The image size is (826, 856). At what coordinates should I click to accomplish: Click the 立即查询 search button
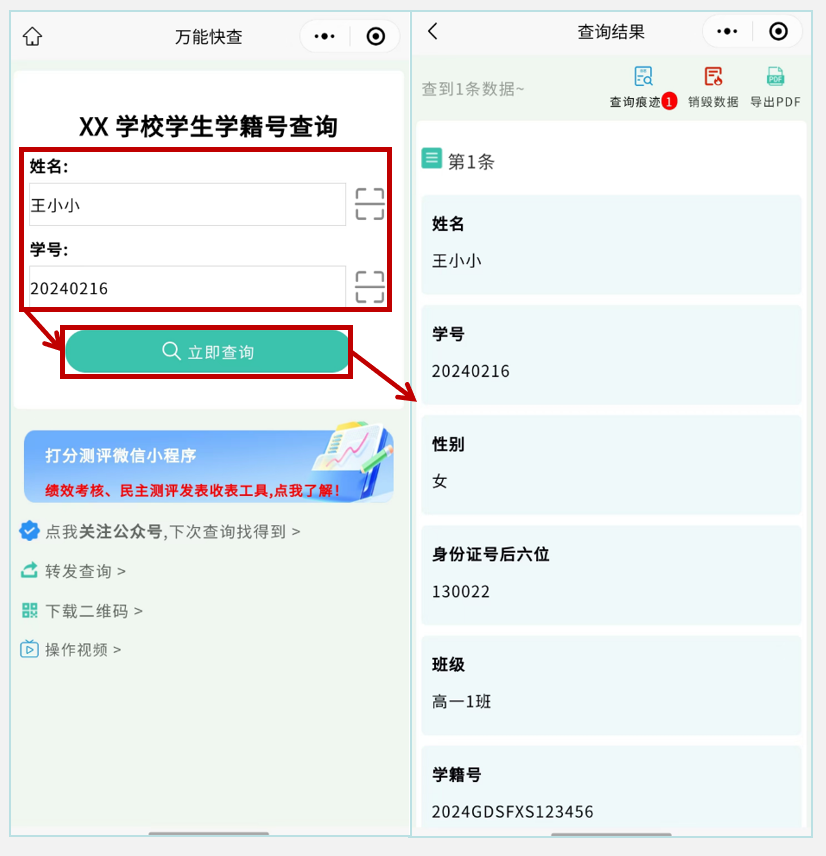[x=207, y=352]
